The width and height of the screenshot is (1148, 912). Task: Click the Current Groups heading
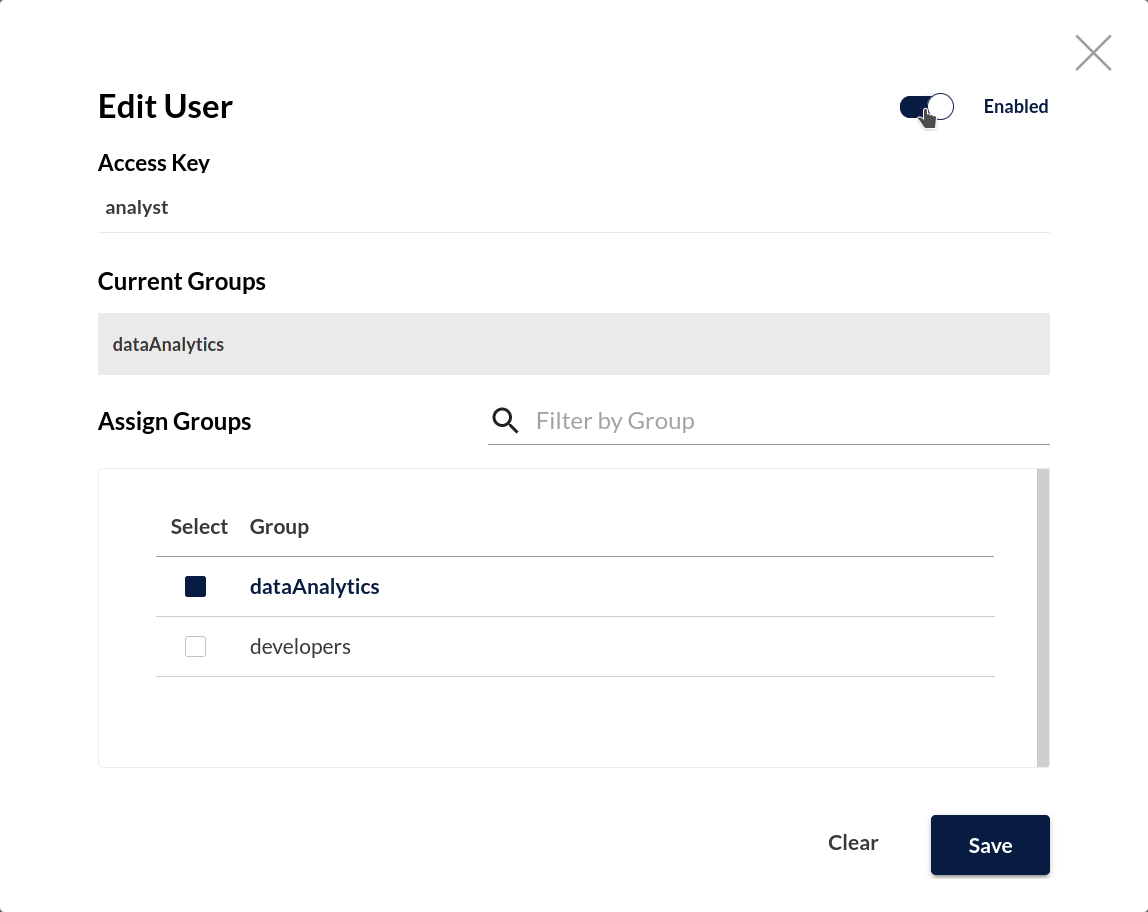pyautogui.click(x=181, y=281)
